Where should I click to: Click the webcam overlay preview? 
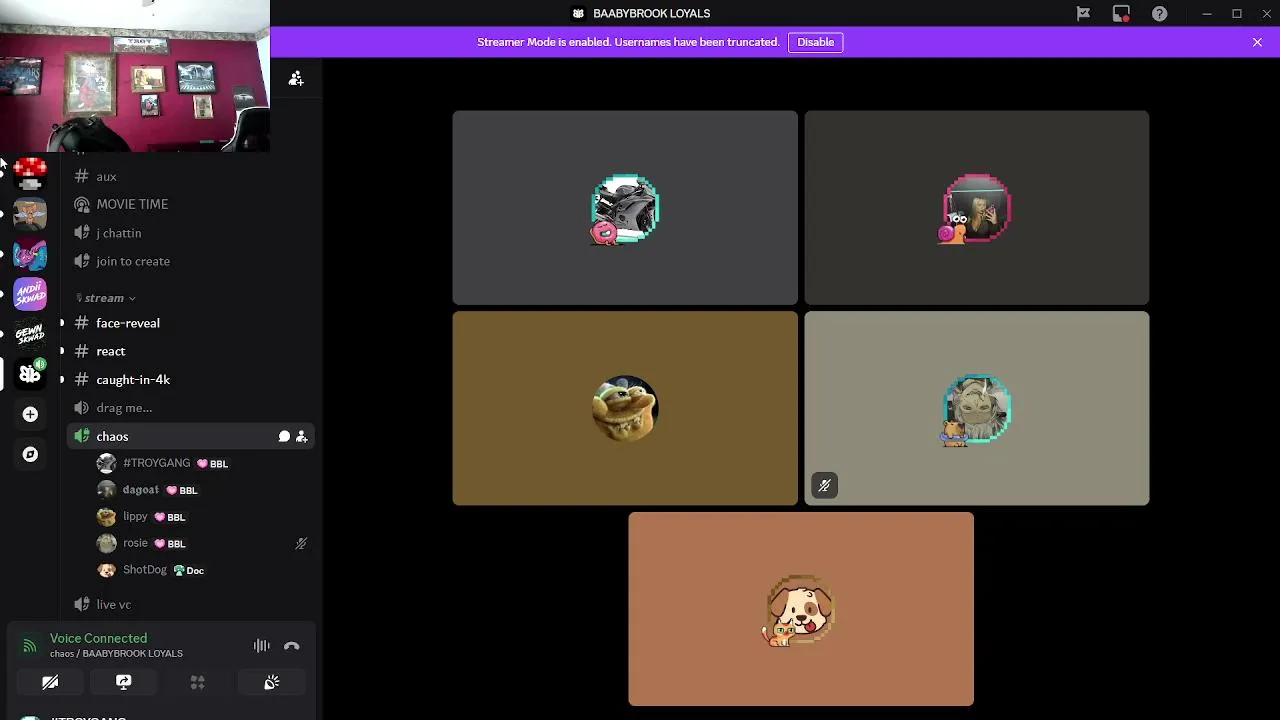click(x=135, y=76)
